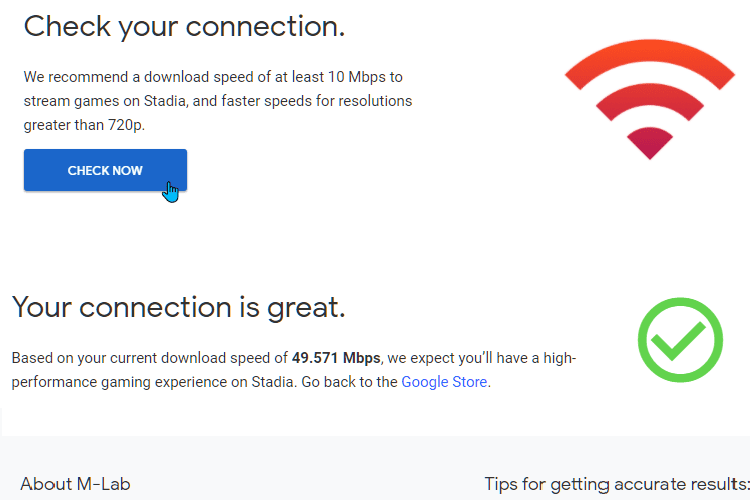This screenshot has width=750, height=500.
Task: Click the blue CHECK NOW button
Action: [x=105, y=170]
